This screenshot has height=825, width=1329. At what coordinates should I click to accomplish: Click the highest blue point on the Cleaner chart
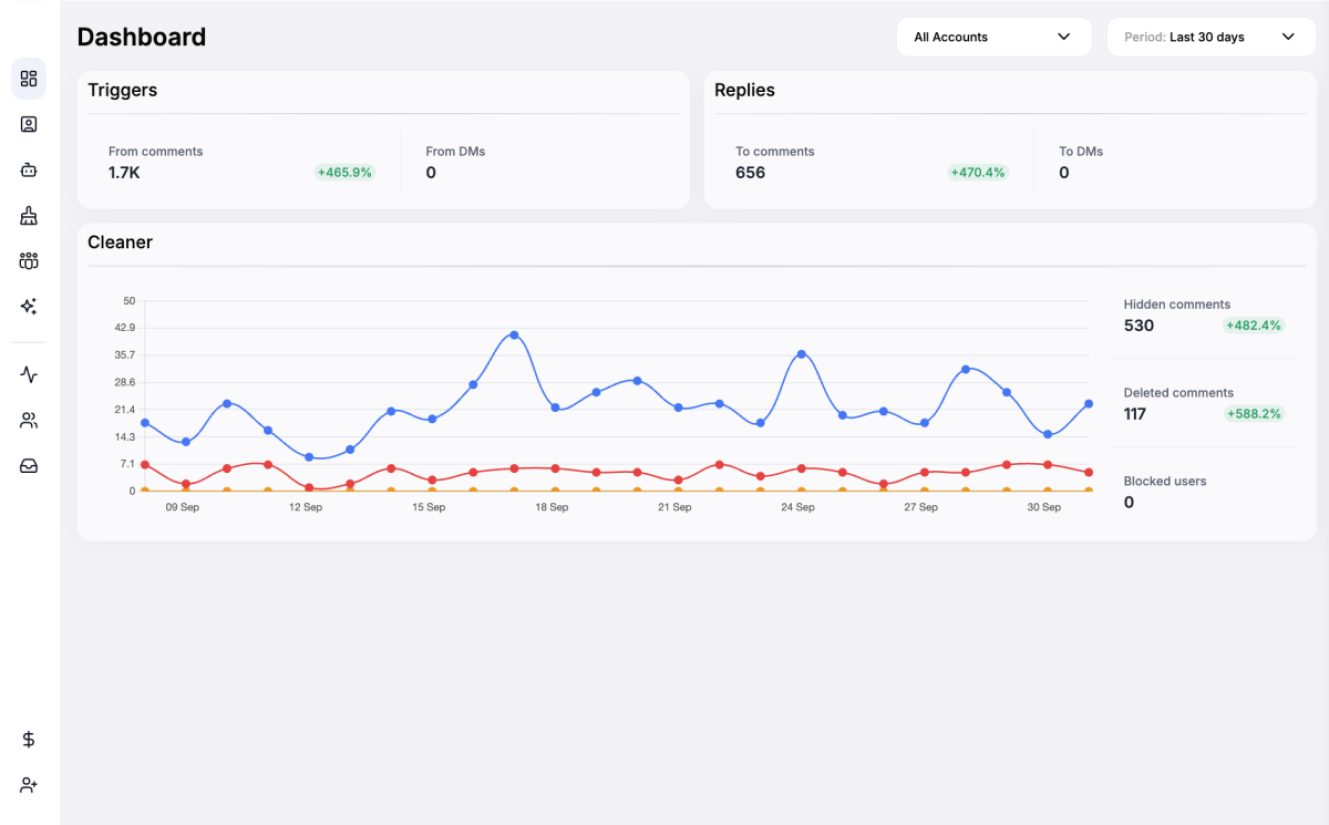click(514, 335)
